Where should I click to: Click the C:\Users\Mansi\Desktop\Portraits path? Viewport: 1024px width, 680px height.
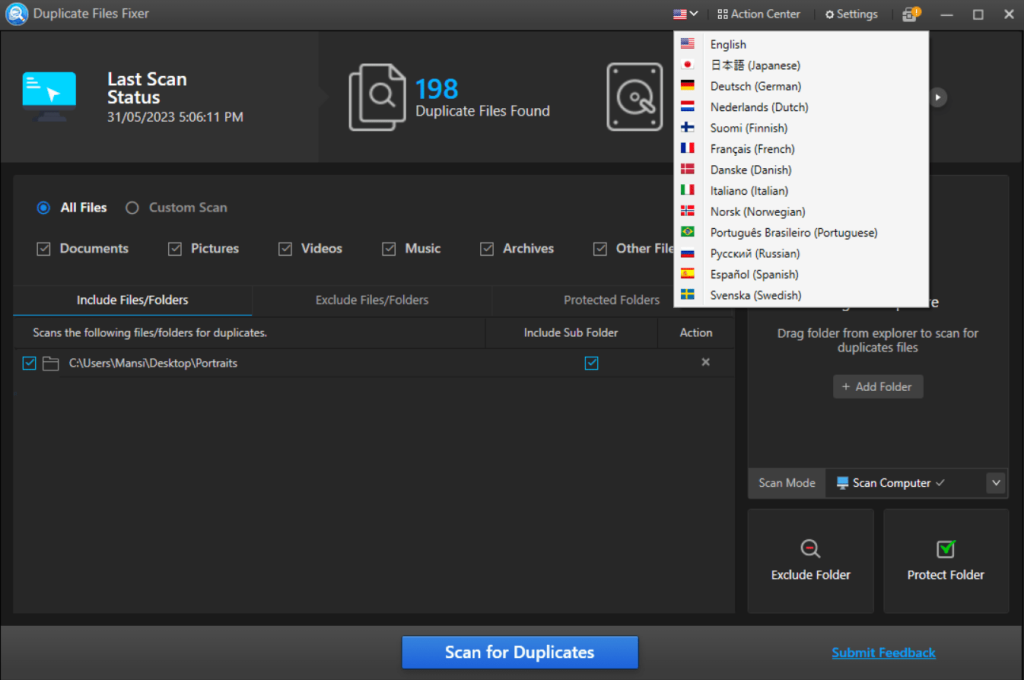[x=153, y=363]
